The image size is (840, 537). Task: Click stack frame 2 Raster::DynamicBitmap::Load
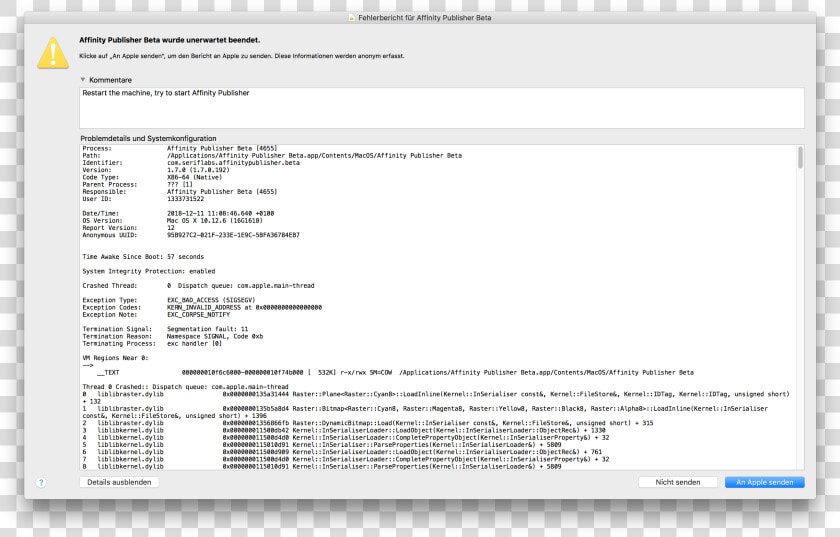[368, 423]
